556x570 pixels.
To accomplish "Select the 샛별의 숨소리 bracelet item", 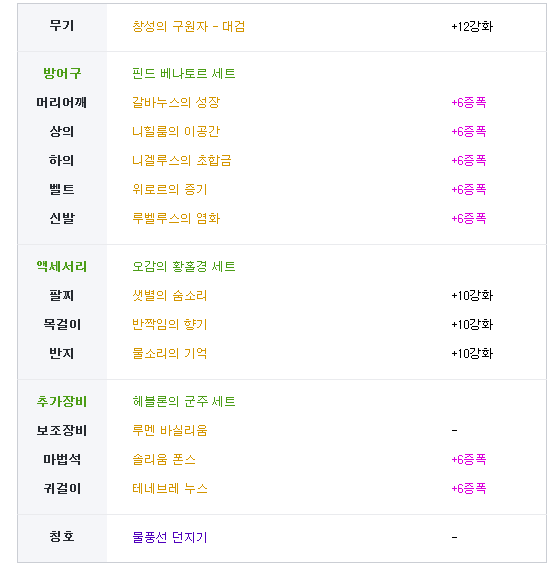I will coord(170,296).
